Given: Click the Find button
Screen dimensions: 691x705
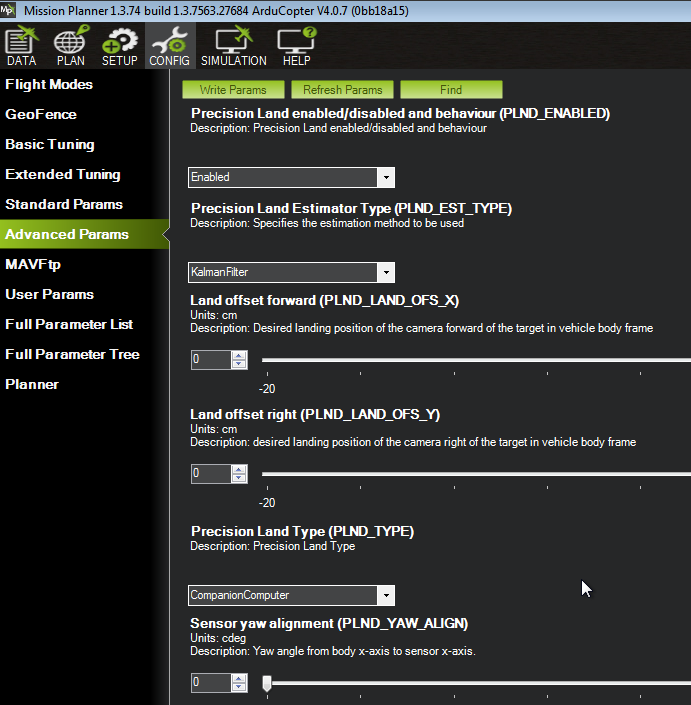Looking at the screenshot, I should tap(451, 89).
